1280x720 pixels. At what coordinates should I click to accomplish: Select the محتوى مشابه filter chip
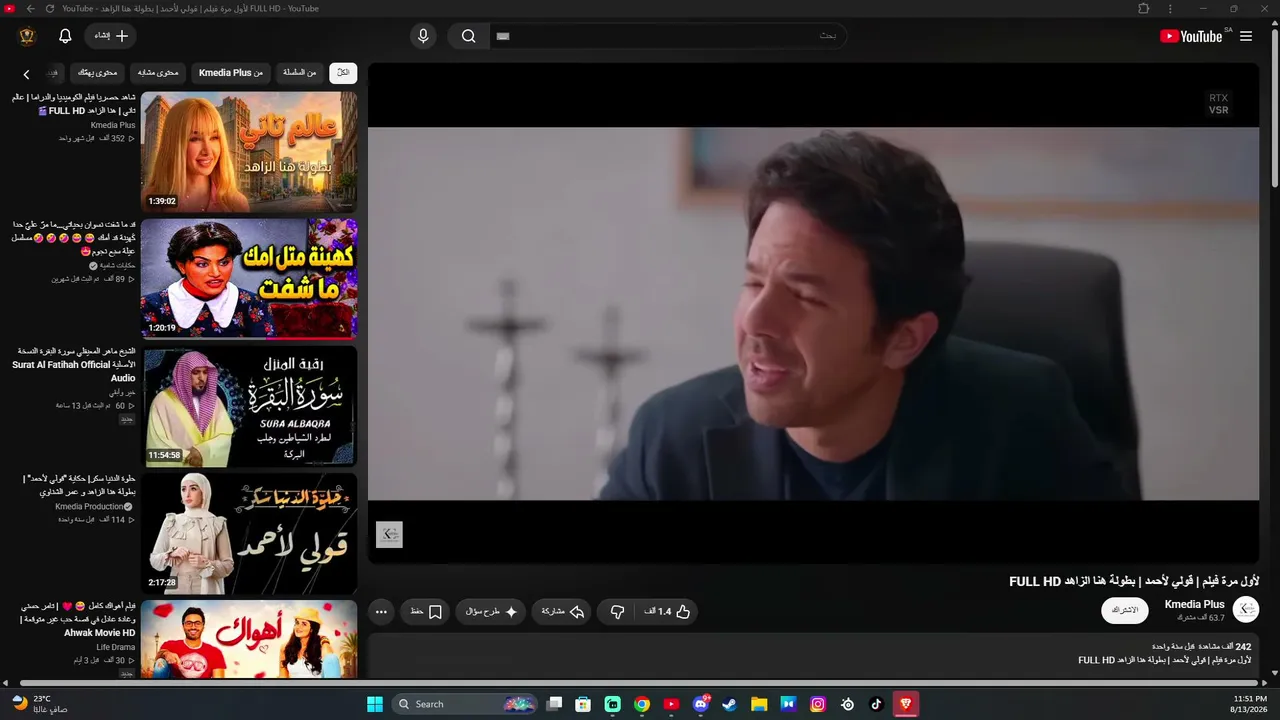point(158,72)
